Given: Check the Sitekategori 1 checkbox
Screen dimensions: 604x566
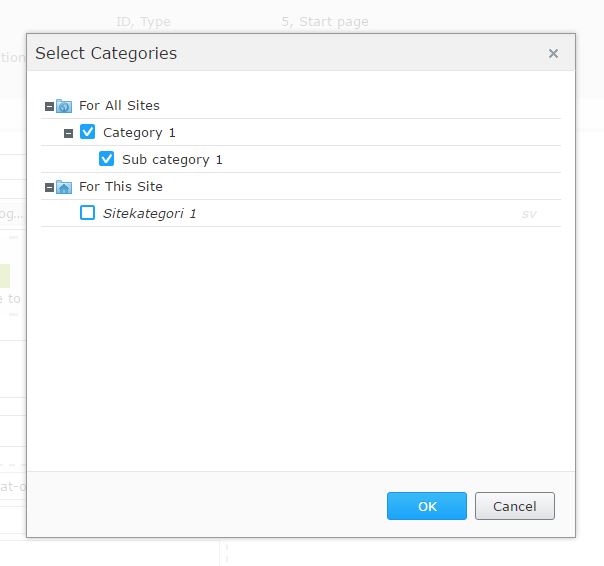Looking at the screenshot, I should pyautogui.click(x=87, y=213).
